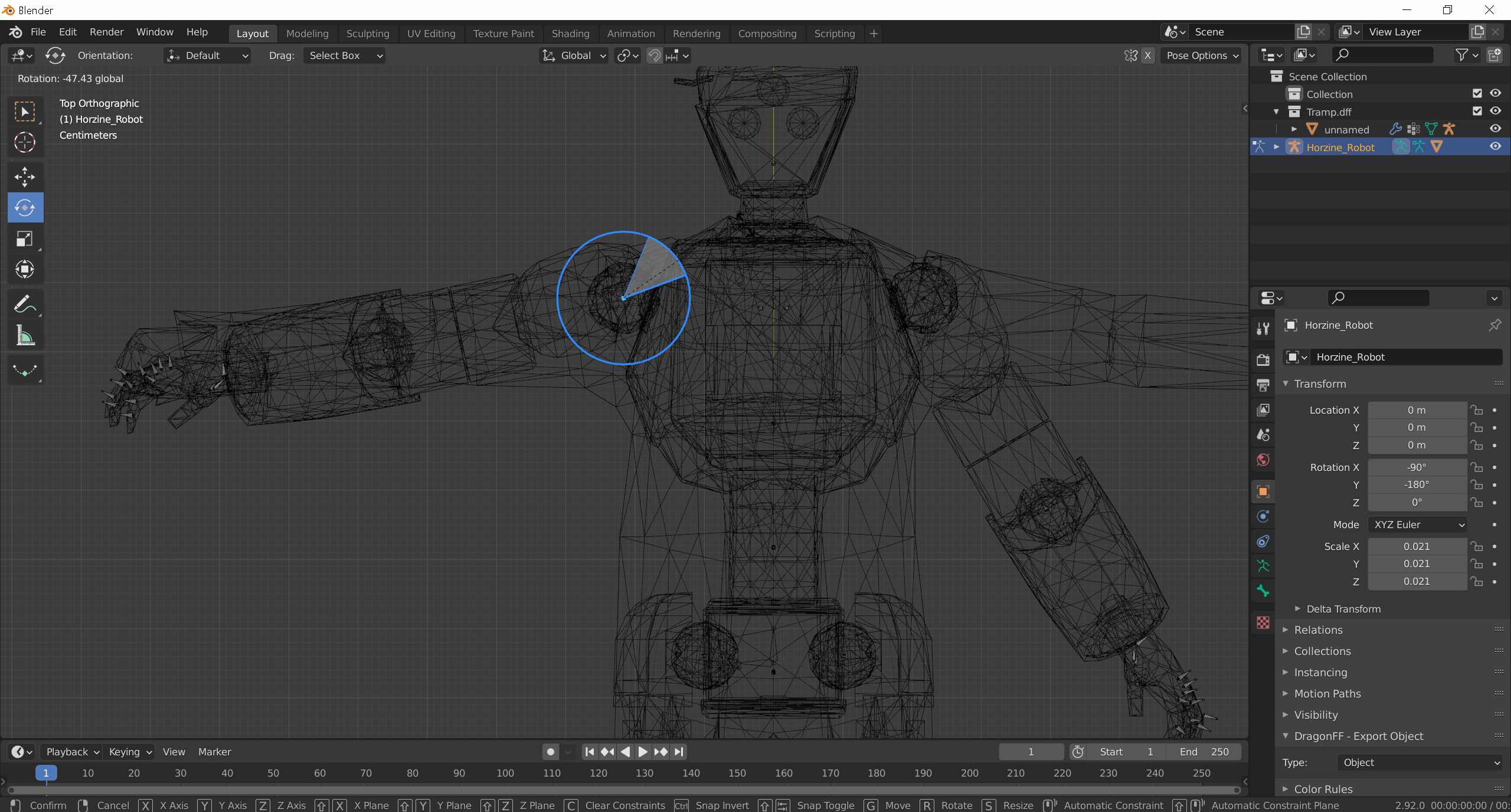The image size is (1511, 812).
Task: Open the Global orientation dropdown
Action: pyautogui.click(x=574, y=55)
